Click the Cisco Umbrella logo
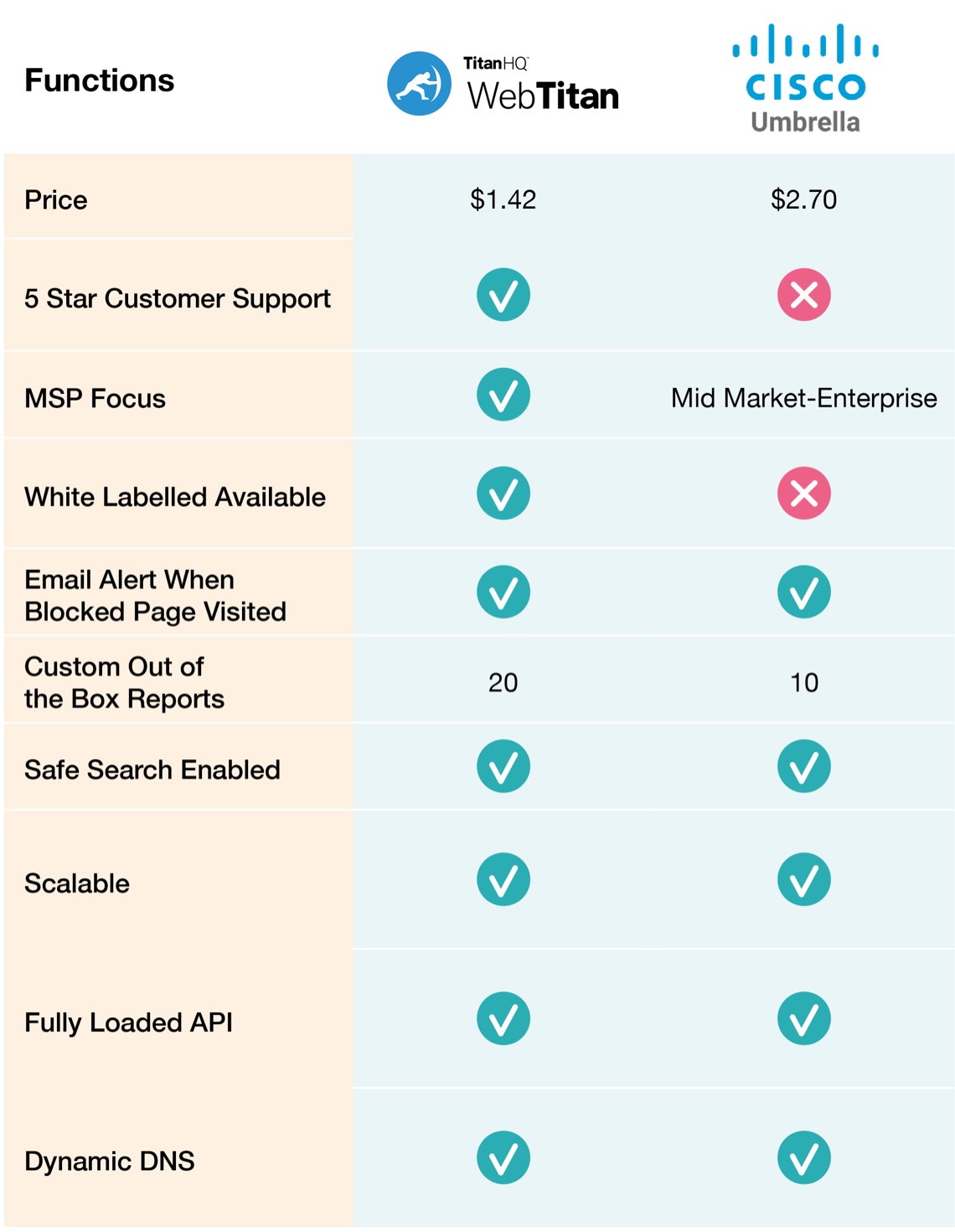The width and height of the screenshot is (955, 1232). coord(805,80)
